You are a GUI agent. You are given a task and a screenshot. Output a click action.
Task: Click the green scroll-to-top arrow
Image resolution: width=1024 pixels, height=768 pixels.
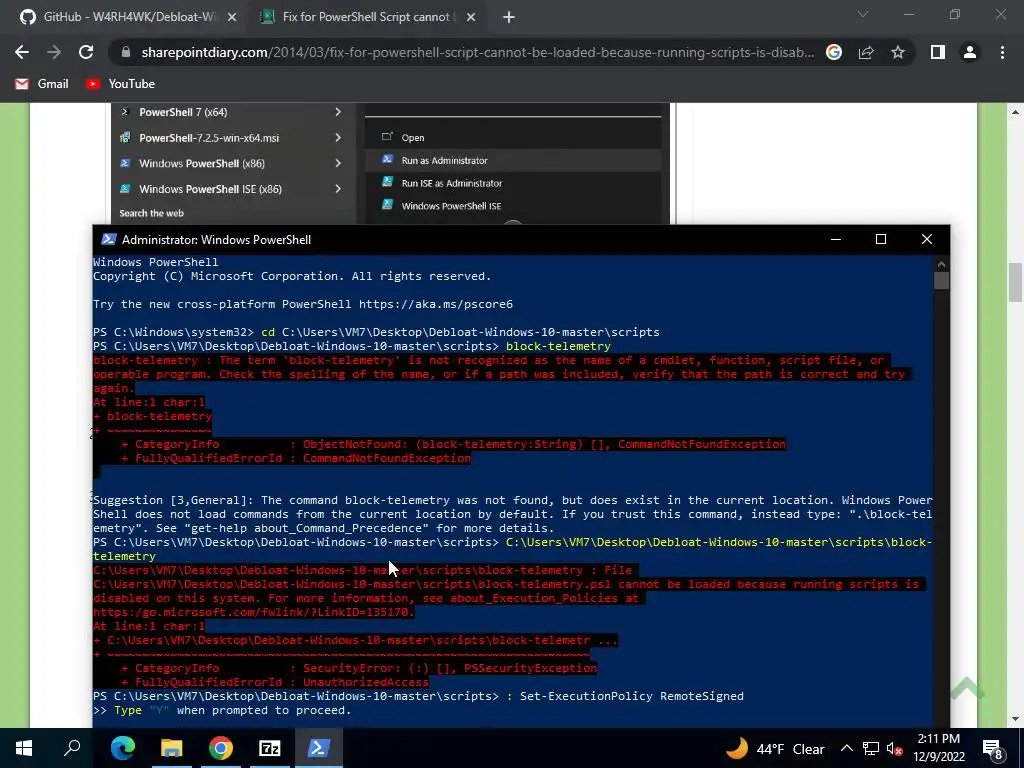pyautogui.click(x=966, y=687)
